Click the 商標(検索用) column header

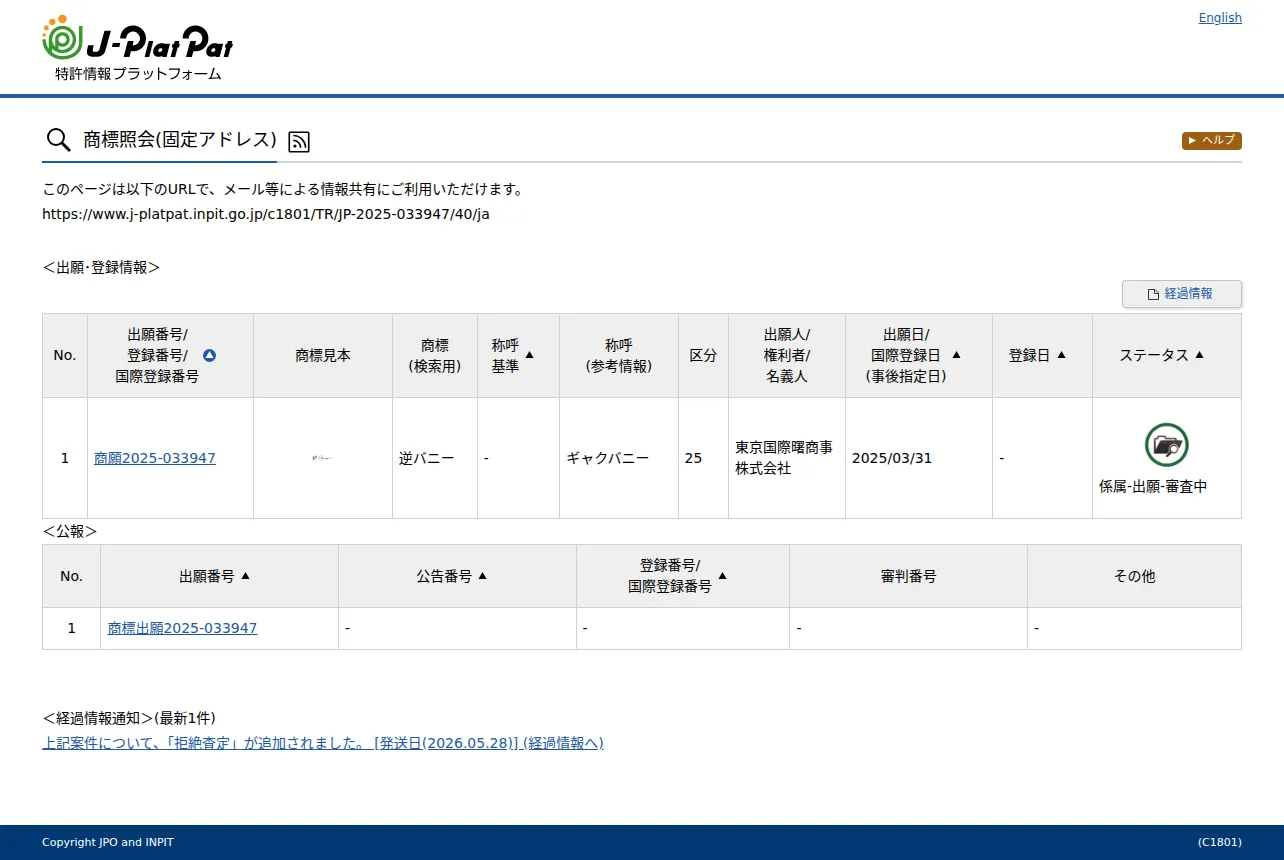pyautogui.click(x=435, y=355)
